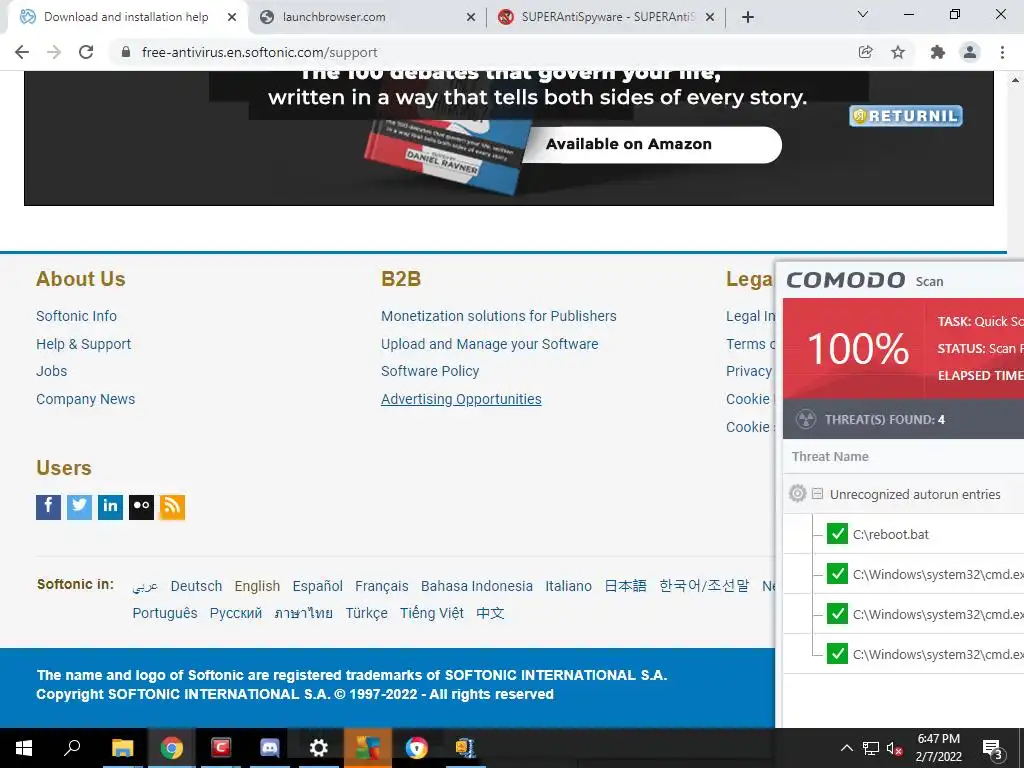1024x768 pixels.
Task: Open Monetization solutions for Publishers link
Action: [x=498, y=316]
